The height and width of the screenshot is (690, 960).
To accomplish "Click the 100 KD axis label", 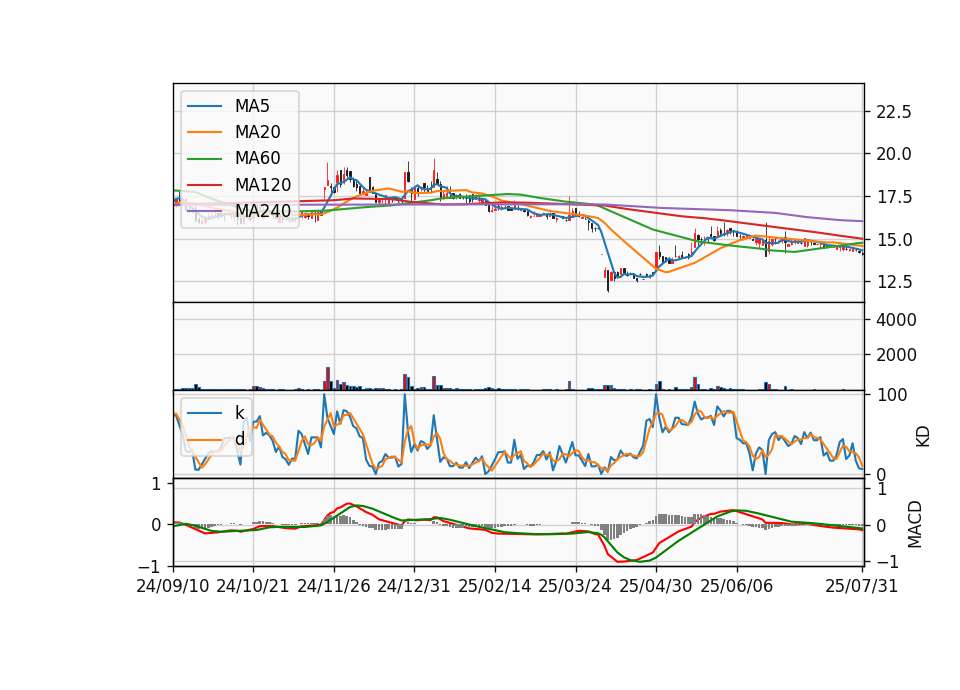I will coord(892,395).
